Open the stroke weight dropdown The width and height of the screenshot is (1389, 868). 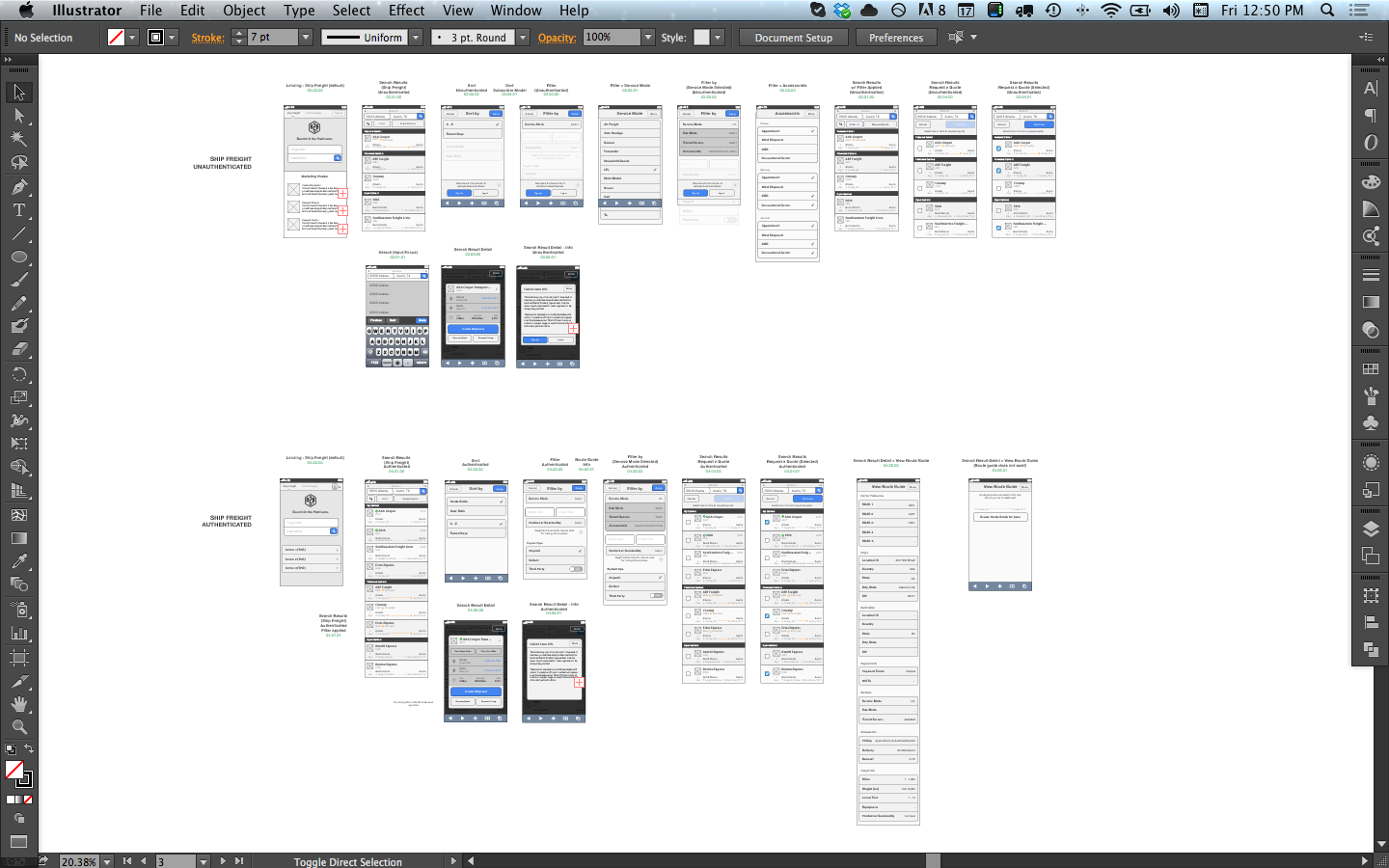click(306, 38)
